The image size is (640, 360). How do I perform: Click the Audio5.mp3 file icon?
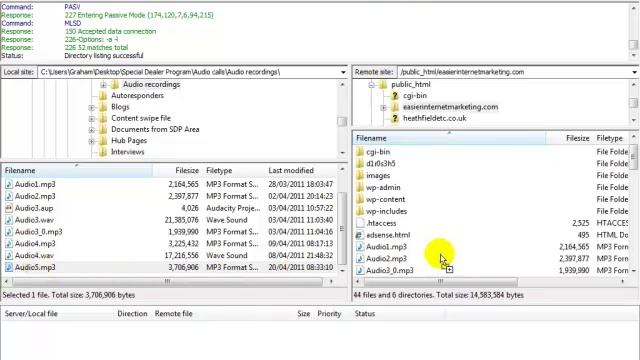9,267
